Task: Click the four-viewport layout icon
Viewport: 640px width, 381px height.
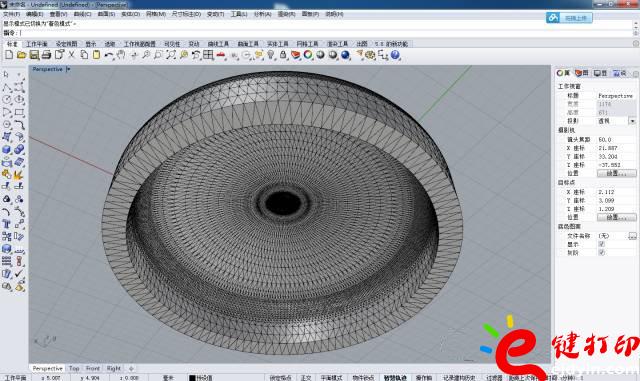Action: pyautogui.click(x=208, y=55)
